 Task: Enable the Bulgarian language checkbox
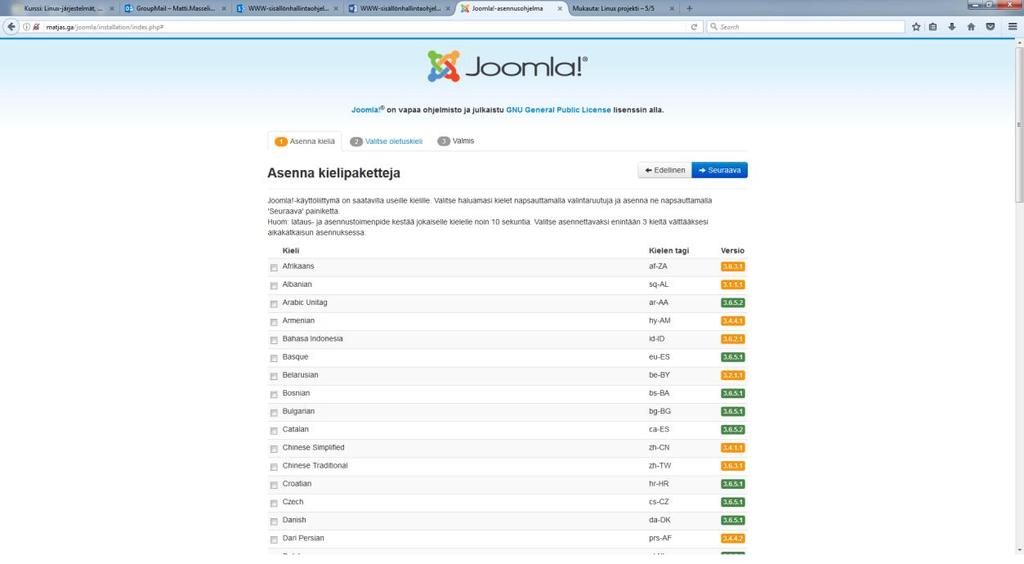coord(274,413)
